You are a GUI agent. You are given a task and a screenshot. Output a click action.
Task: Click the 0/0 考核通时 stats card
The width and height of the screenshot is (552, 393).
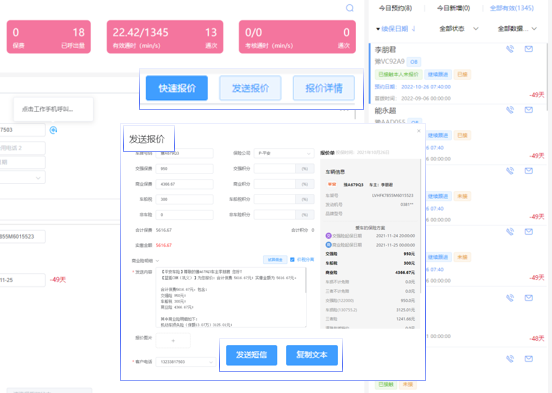(297, 37)
